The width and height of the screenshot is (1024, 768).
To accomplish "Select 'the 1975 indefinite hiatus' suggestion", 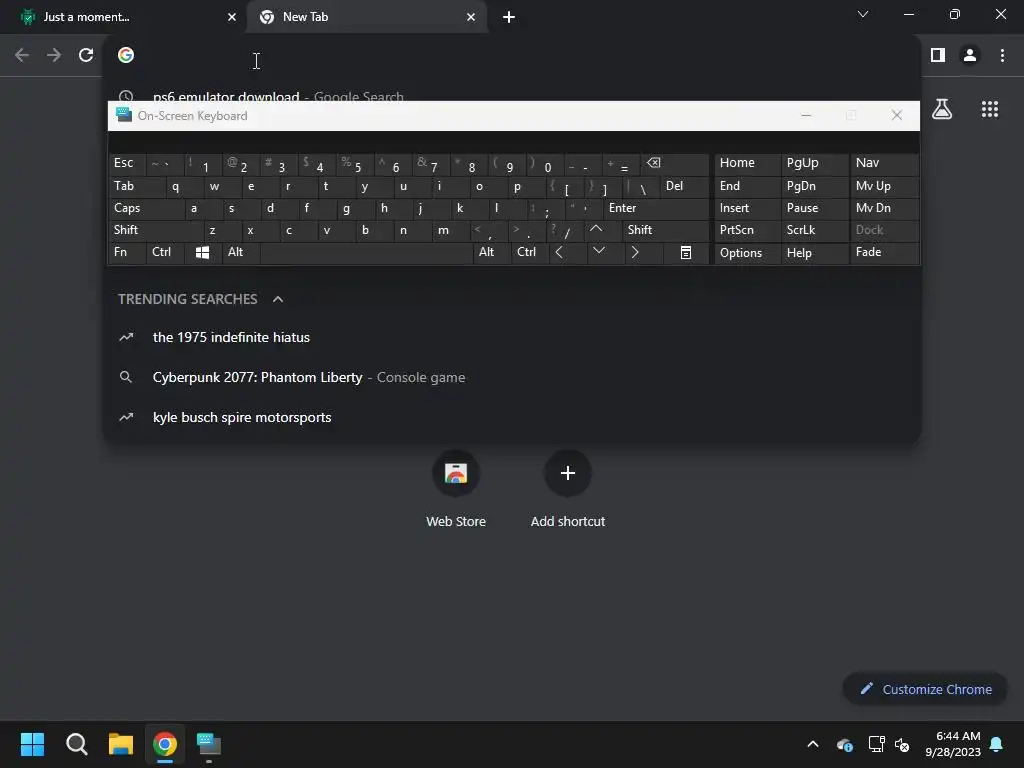I will coord(512,338).
